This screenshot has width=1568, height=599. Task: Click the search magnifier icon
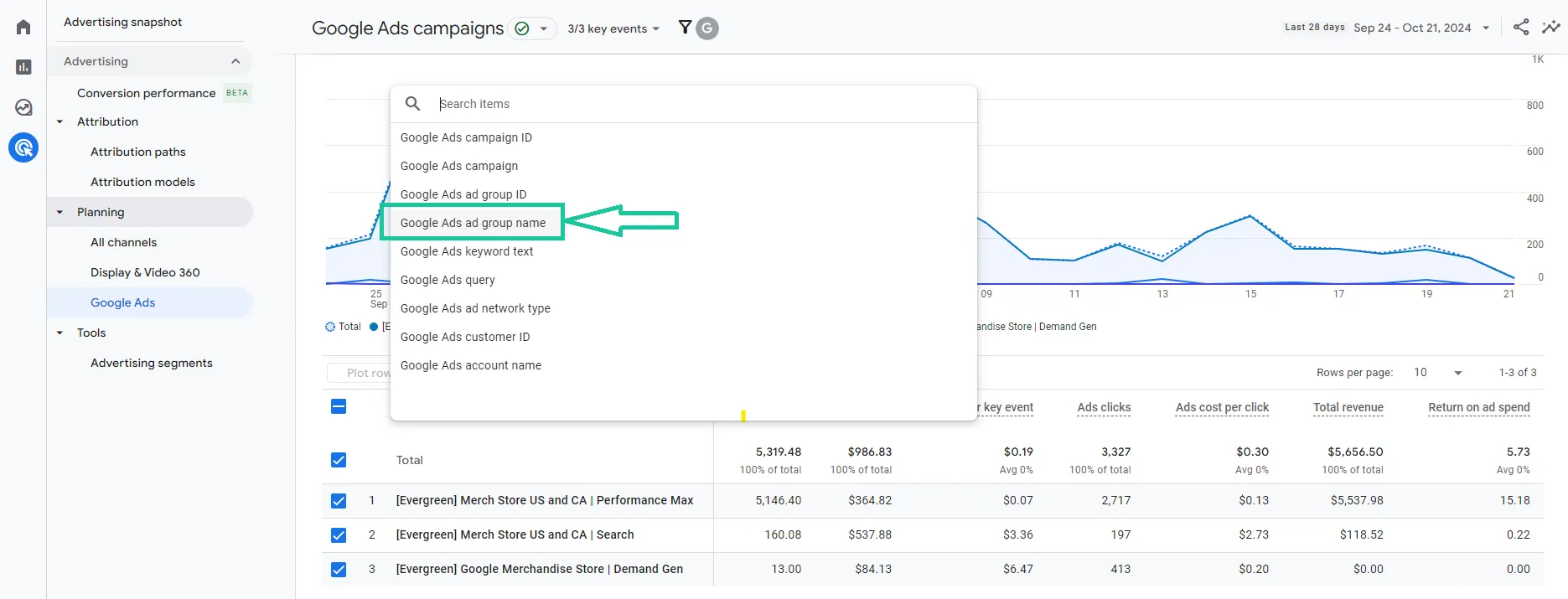[412, 104]
